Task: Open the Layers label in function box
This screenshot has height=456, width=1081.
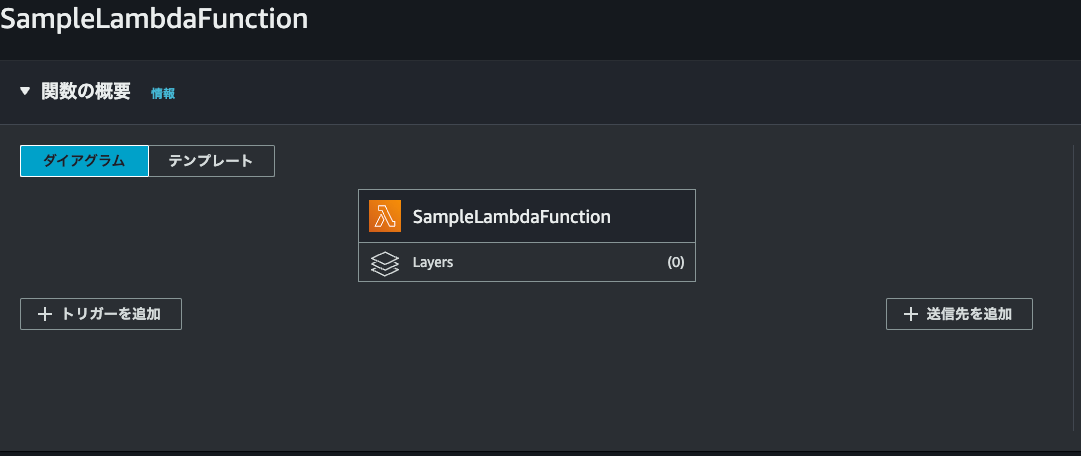Action: [x=433, y=262]
